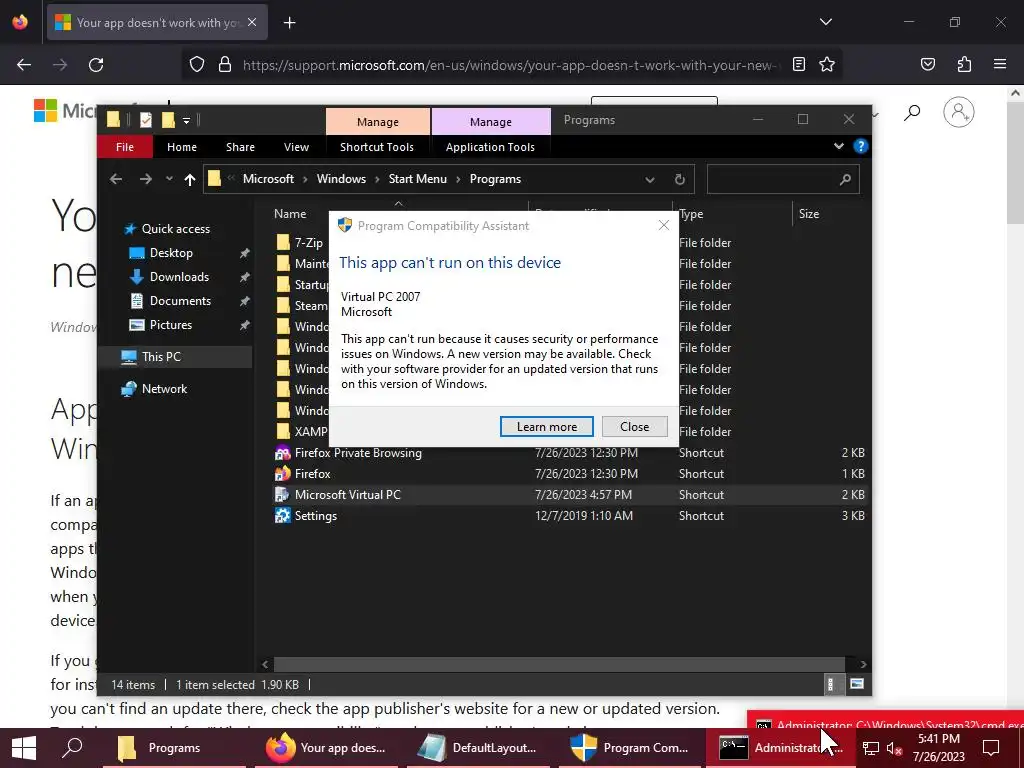
Task: Switch to the Home ribbon tab
Action: (x=182, y=147)
